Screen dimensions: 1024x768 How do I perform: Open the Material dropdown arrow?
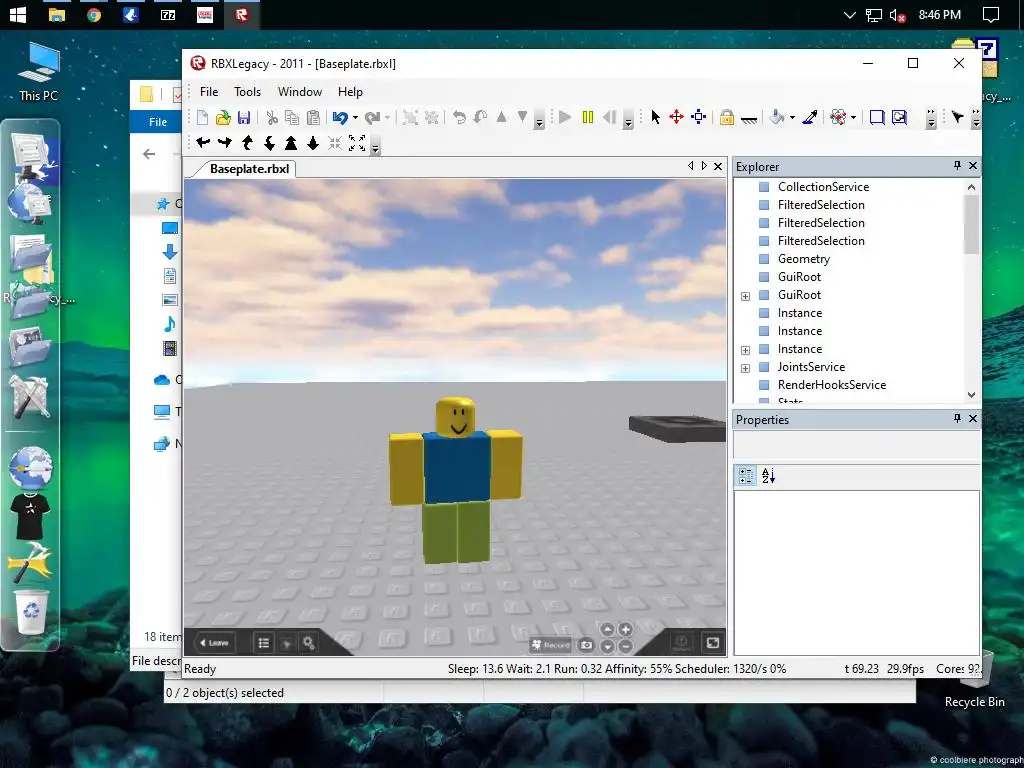tap(854, 118)
